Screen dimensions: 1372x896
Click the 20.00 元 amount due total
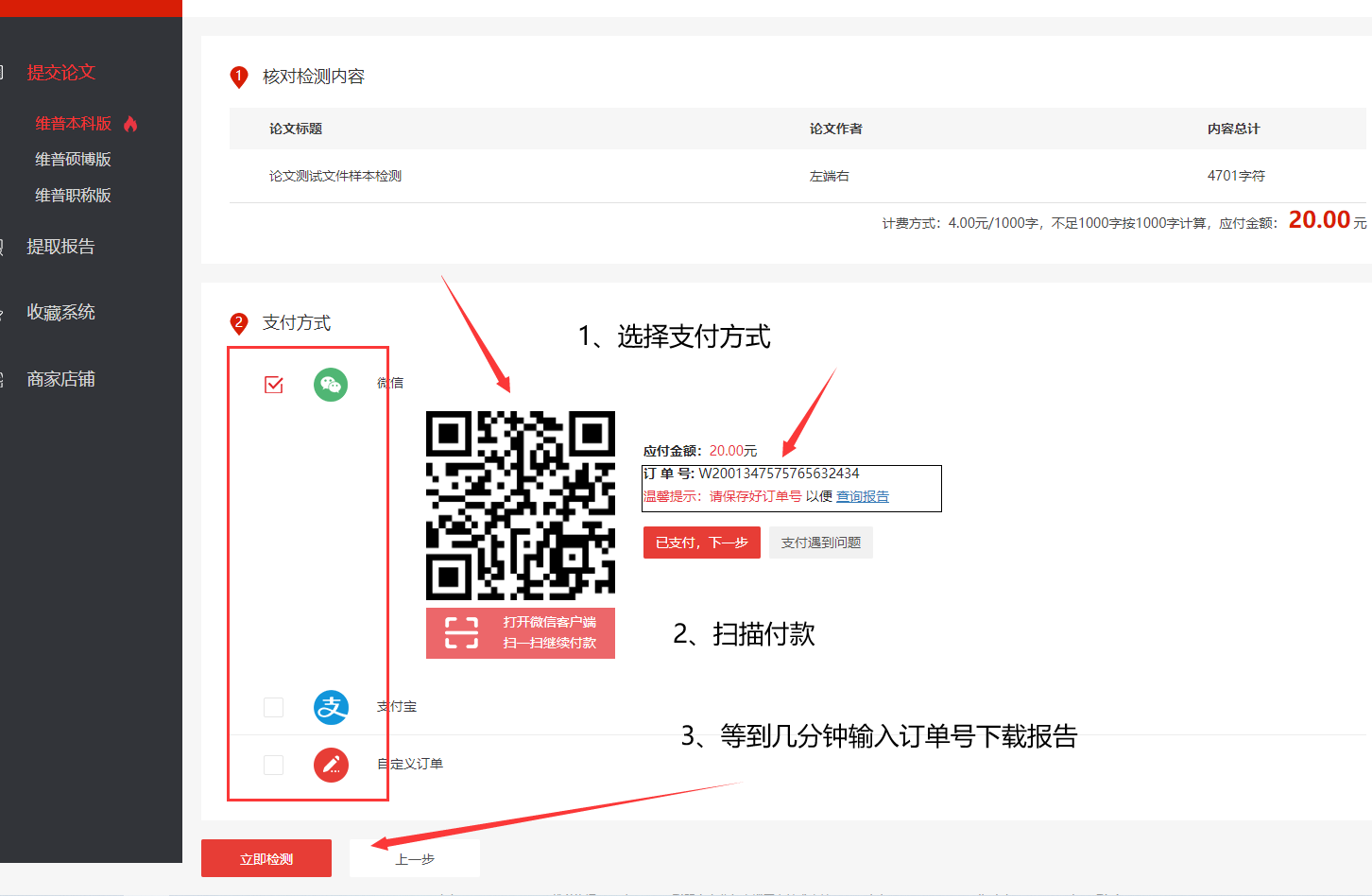pyautogui.click(x=1328, y=220)
